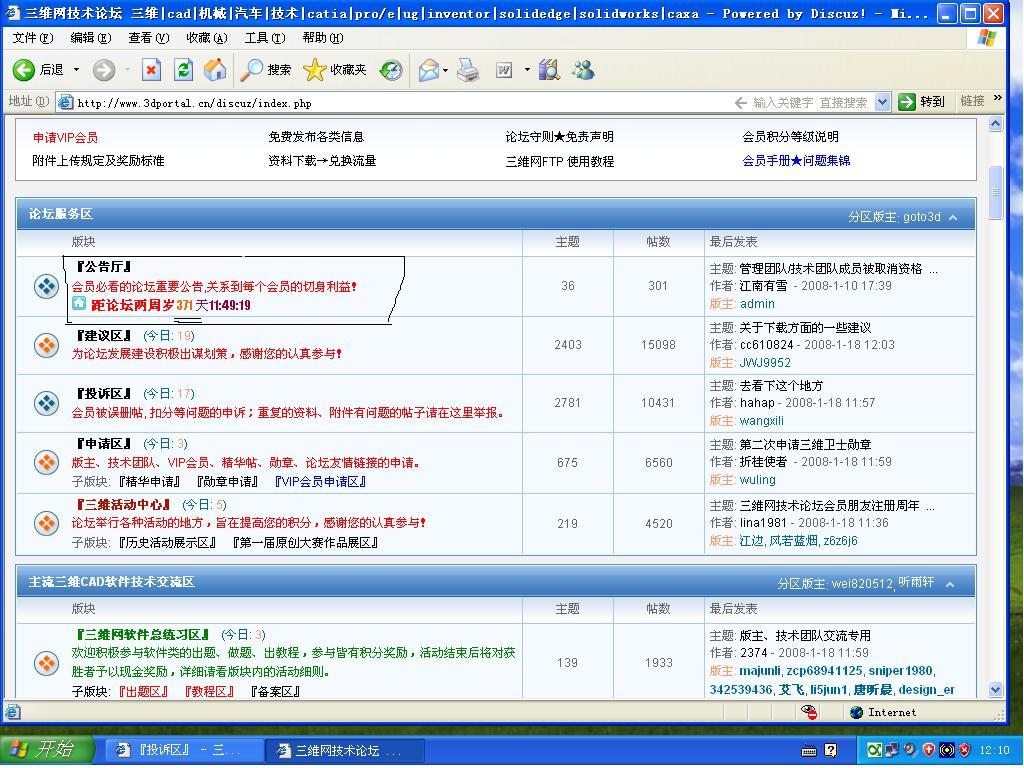Open moderator admin profile link
Viewport: 1024px width, 768px height.
(757, 304)
